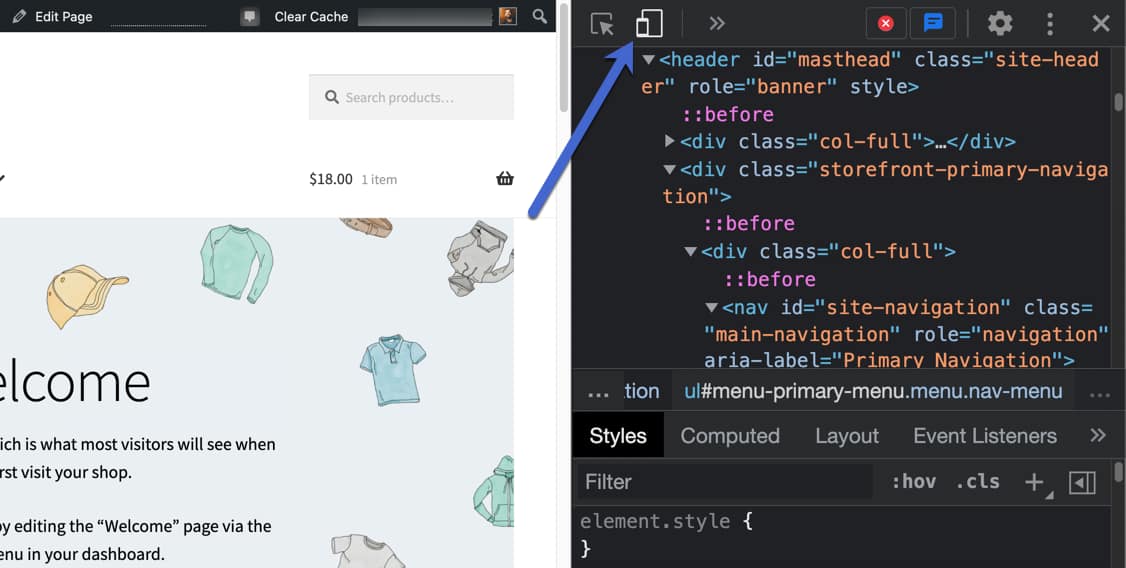The image size is (1126, 568).
Task: Open the admin bar comments icon
Action: point(250,17)
